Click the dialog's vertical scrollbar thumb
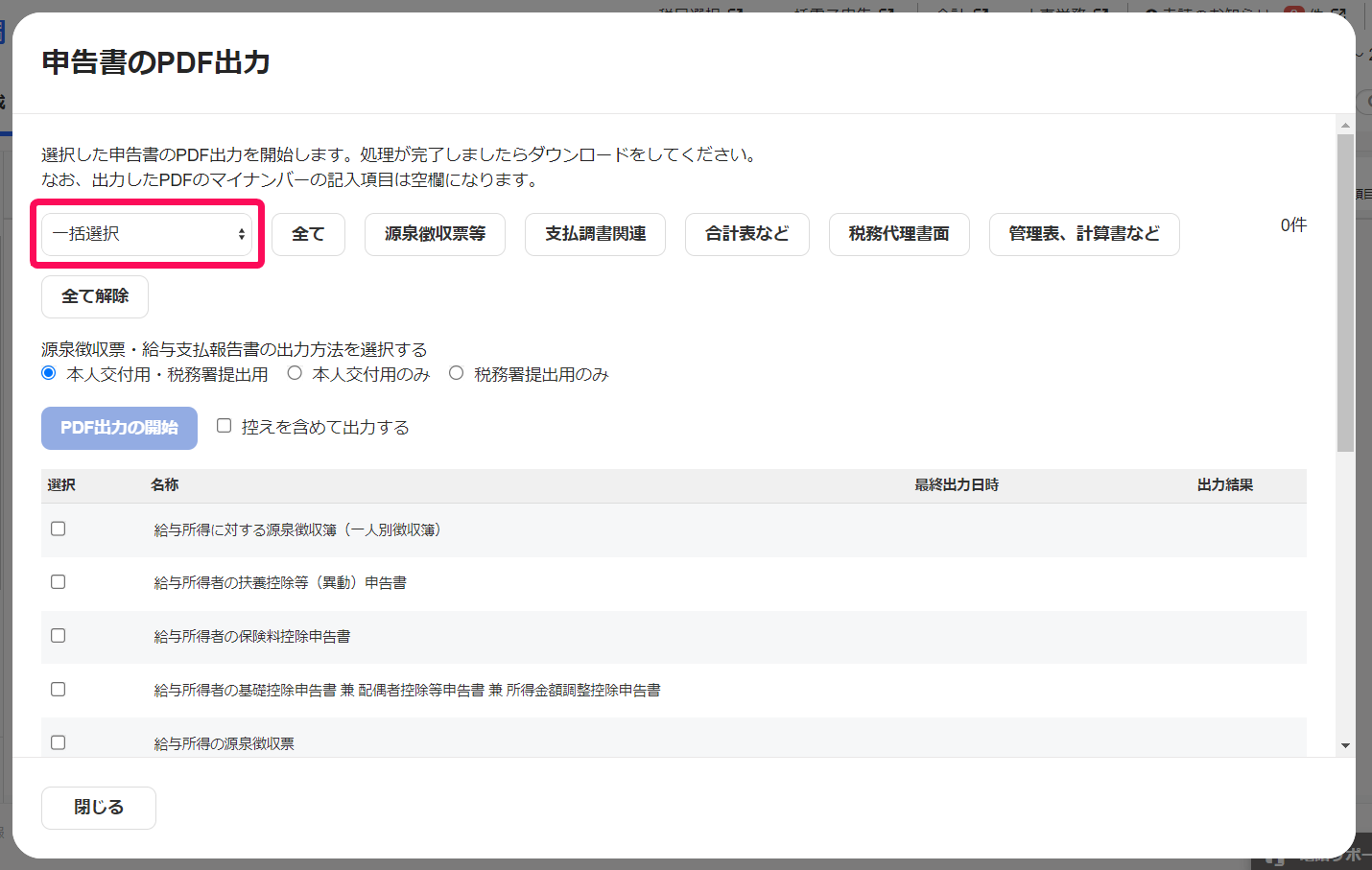The height and width of the screenshot is (870, 1372). pyautogui.click(x=1345, y=293)
